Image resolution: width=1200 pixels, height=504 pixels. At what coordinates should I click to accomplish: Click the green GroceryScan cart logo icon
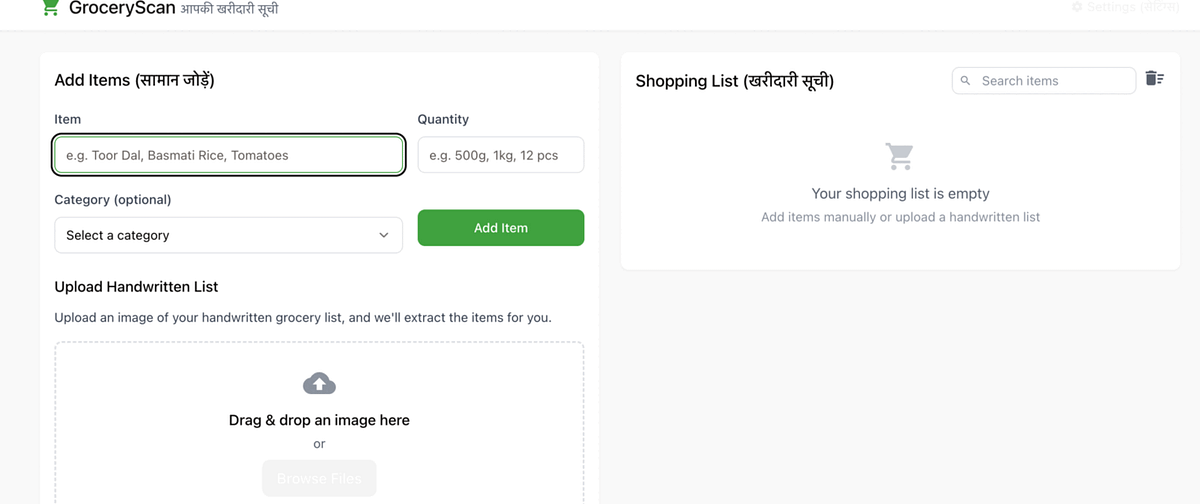[x=49, y=8]
